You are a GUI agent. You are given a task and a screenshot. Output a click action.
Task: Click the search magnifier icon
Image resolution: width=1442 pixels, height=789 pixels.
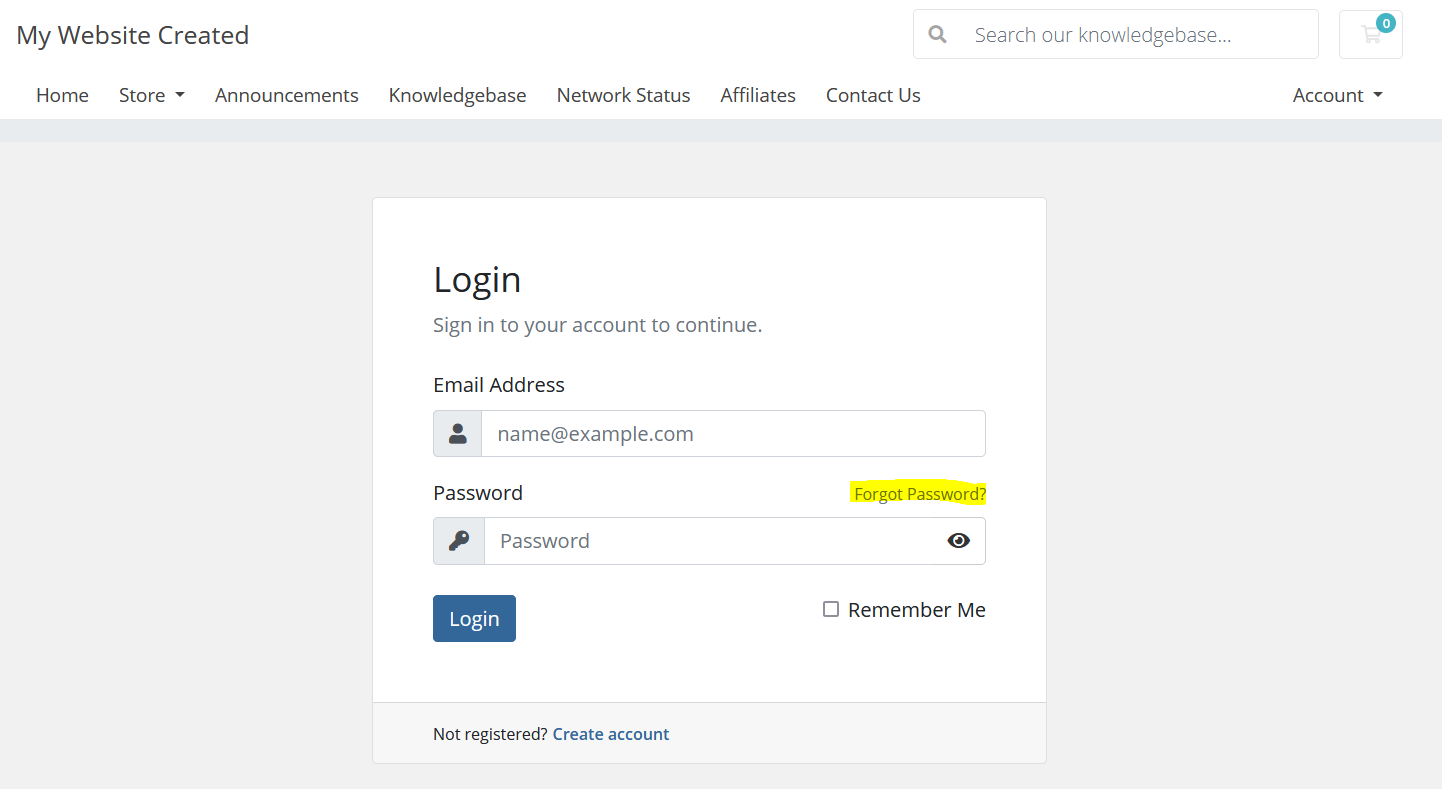(937, 35)
